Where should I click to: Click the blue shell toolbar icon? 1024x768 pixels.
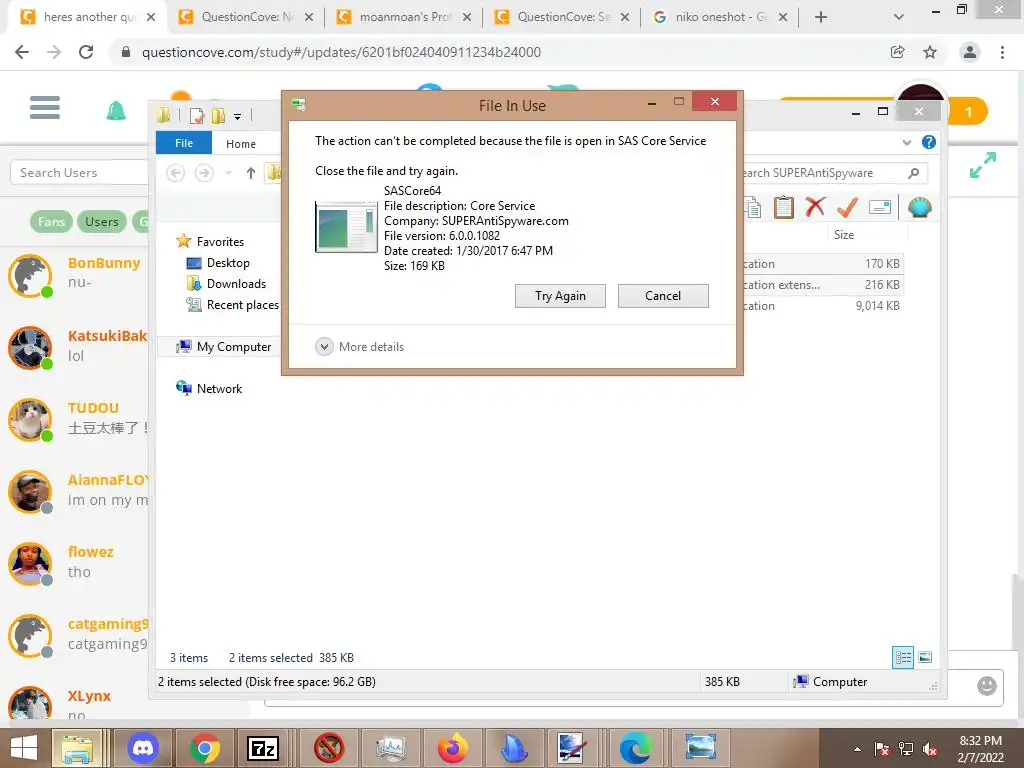920,208
